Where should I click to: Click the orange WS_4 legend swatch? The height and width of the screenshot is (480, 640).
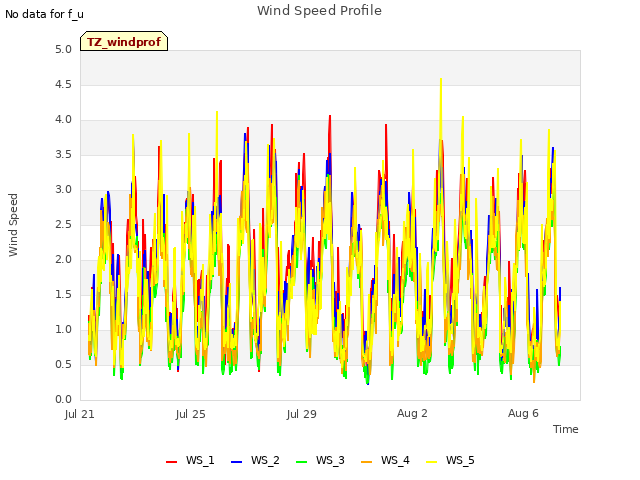click(x=367, y=461)
